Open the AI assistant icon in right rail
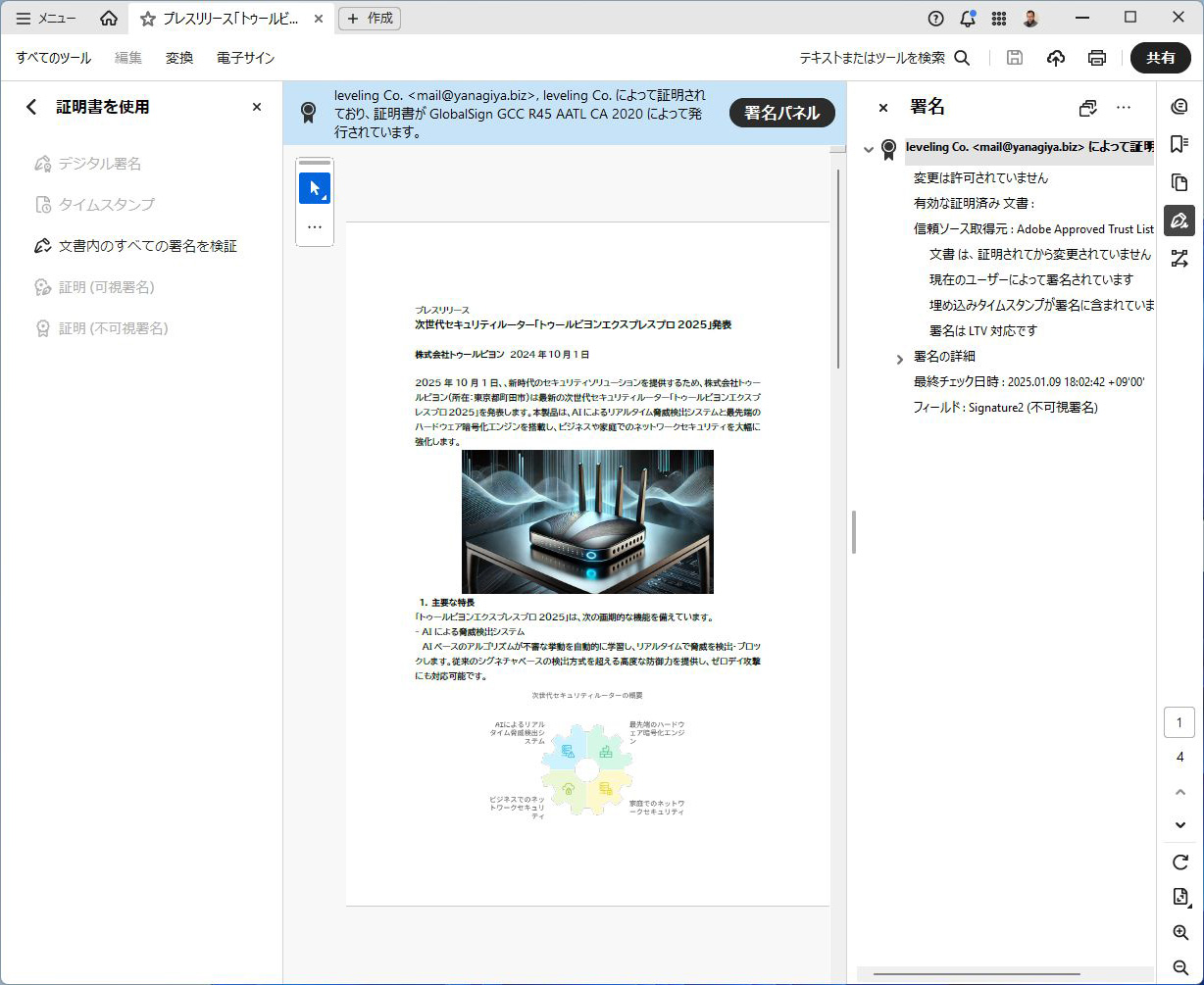Image resolution: width=1204 pixels, height=985 pixels. pyautogui.click(x=1179, y=107)
